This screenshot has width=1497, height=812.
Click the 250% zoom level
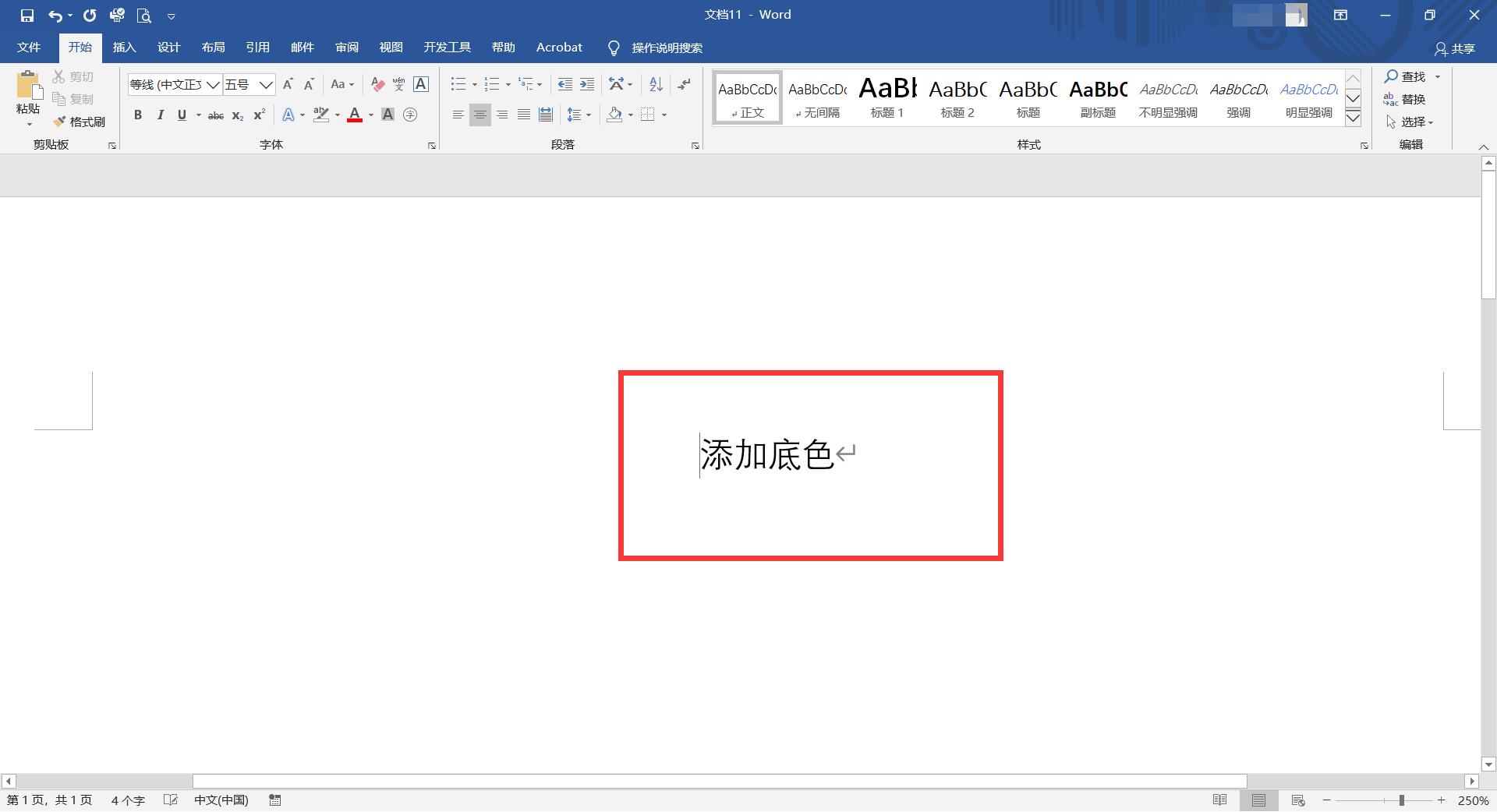coord(1473,800)
